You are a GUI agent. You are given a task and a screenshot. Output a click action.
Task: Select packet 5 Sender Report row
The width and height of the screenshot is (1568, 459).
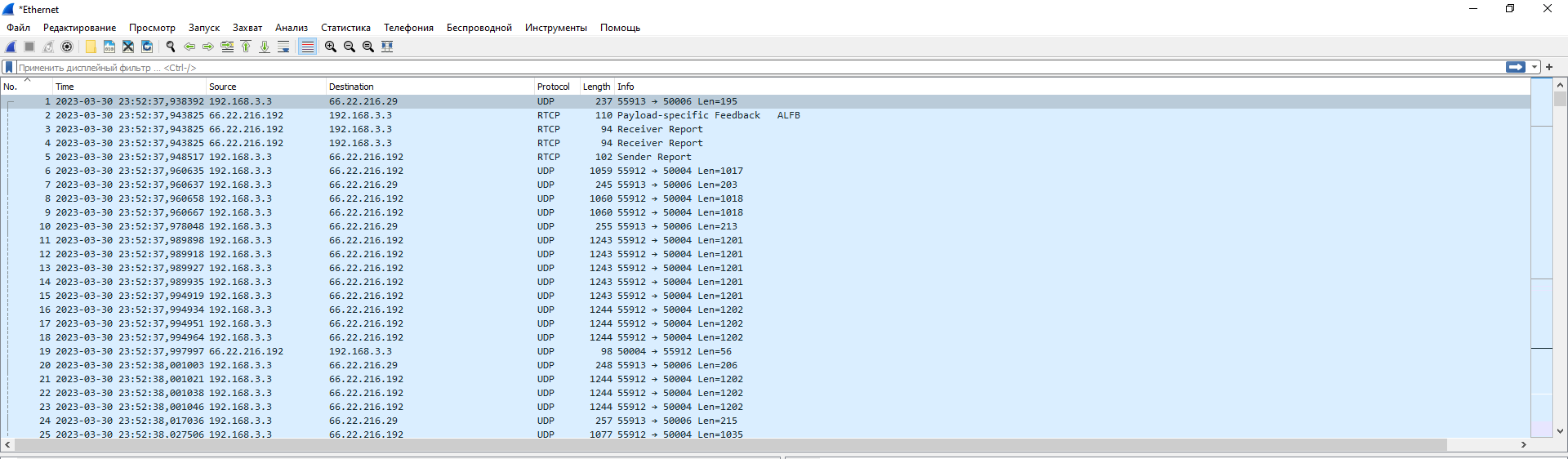pos(765,157)
